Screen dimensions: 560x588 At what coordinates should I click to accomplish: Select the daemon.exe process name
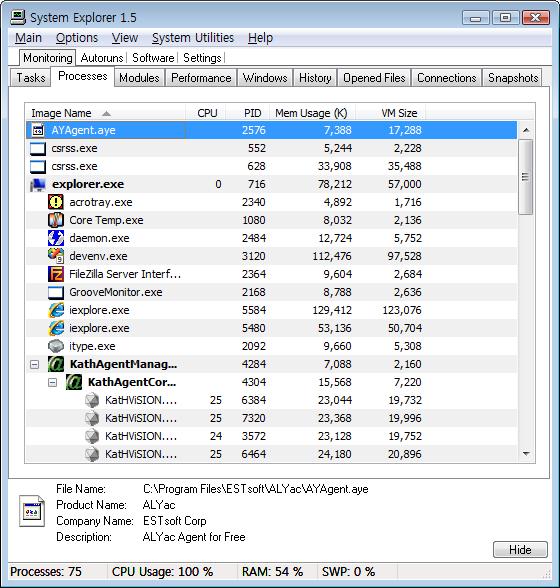[x=99, y=238]
